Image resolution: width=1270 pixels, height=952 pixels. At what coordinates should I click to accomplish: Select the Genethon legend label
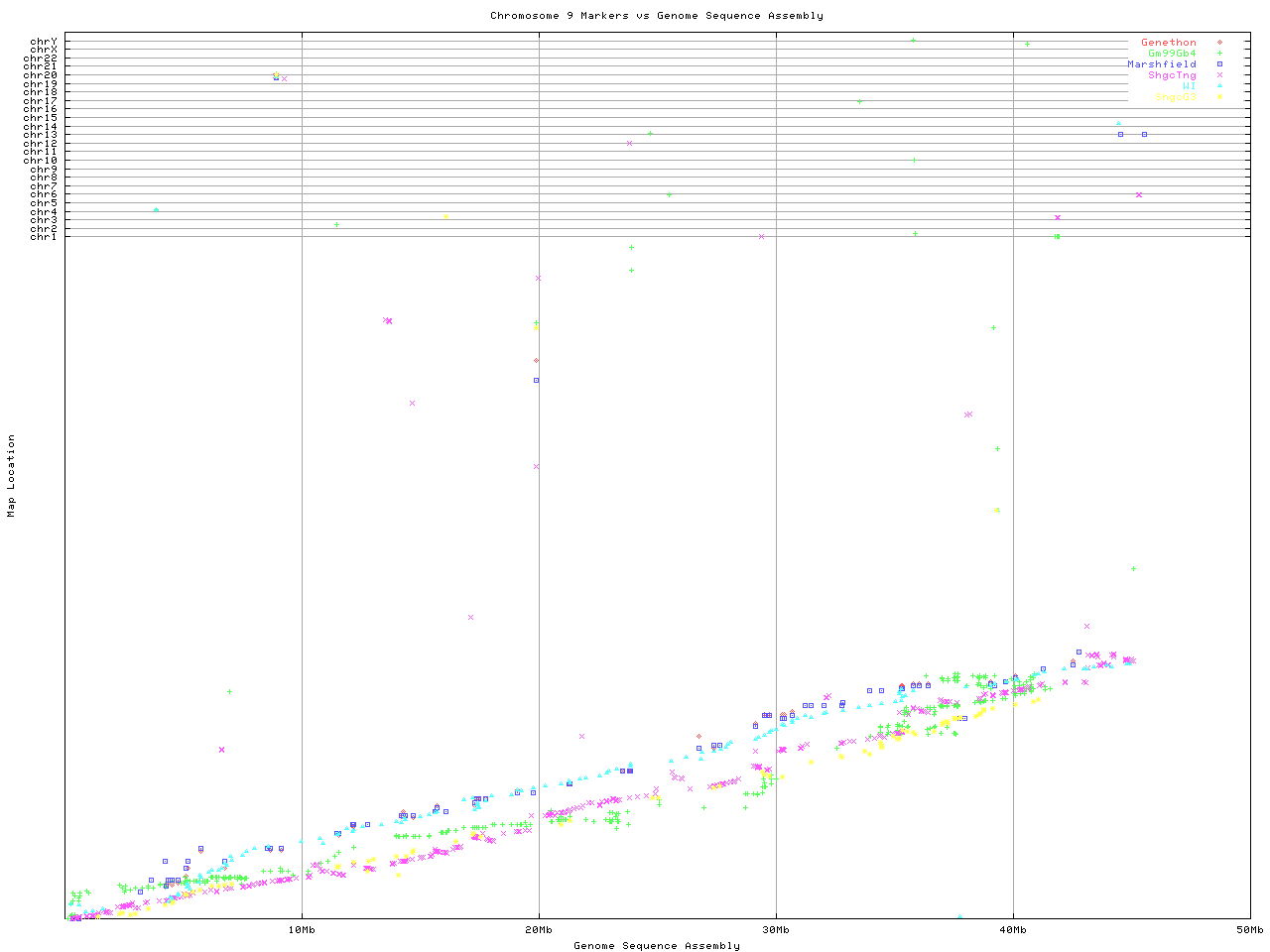tap(1168, 43)
